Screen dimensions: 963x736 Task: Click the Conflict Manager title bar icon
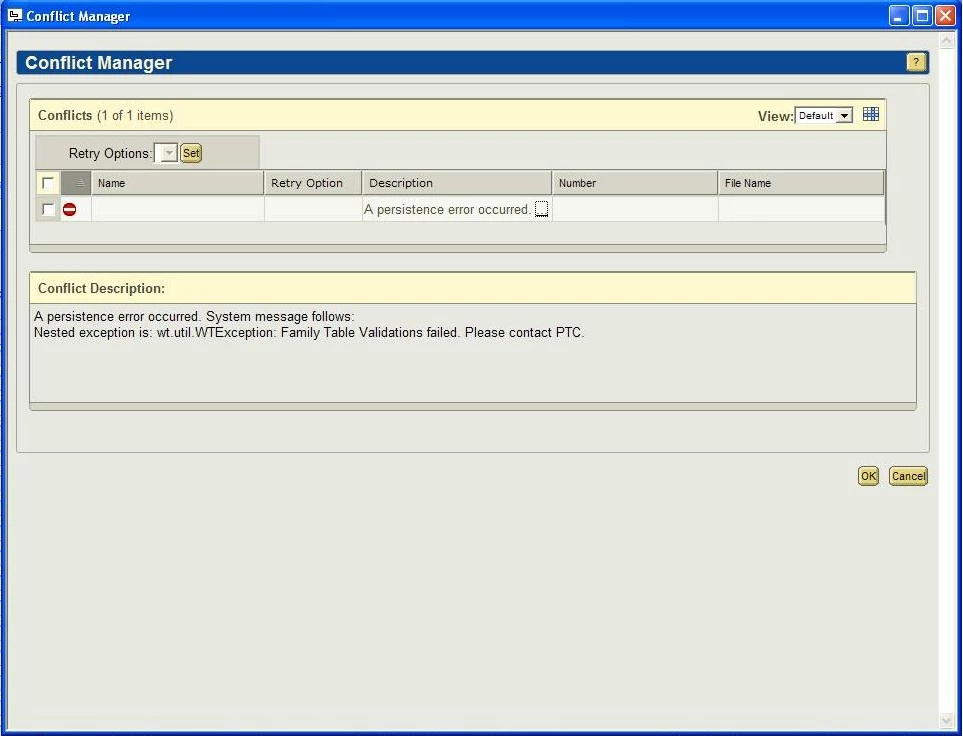coord(15,15)
